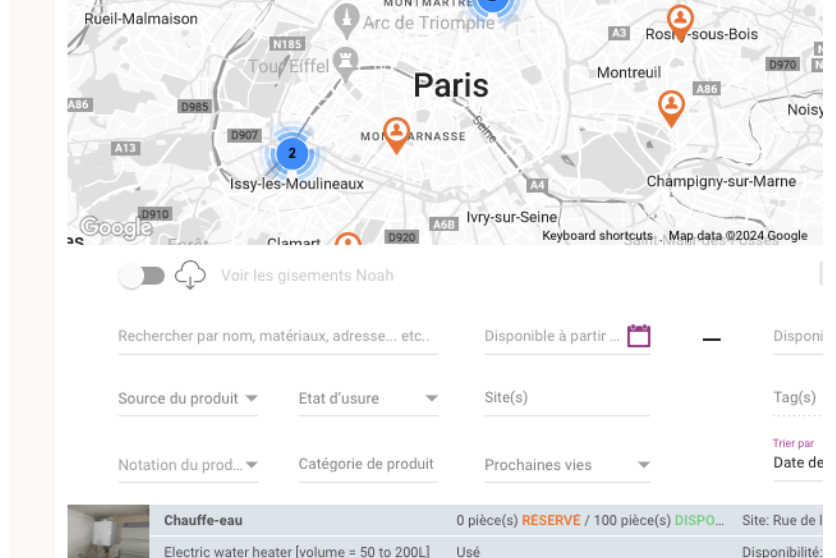Click the RÉSERVÉ status text

click(551, 521)
